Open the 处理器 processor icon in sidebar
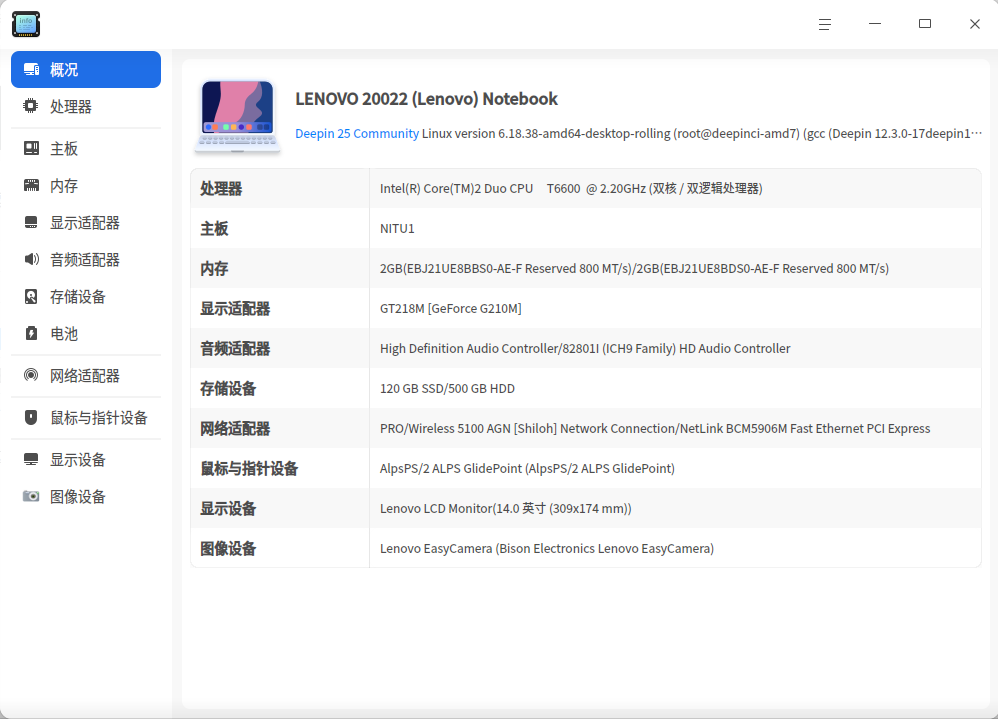Screen dimensions: 998x719 click(x=31, y=106)
